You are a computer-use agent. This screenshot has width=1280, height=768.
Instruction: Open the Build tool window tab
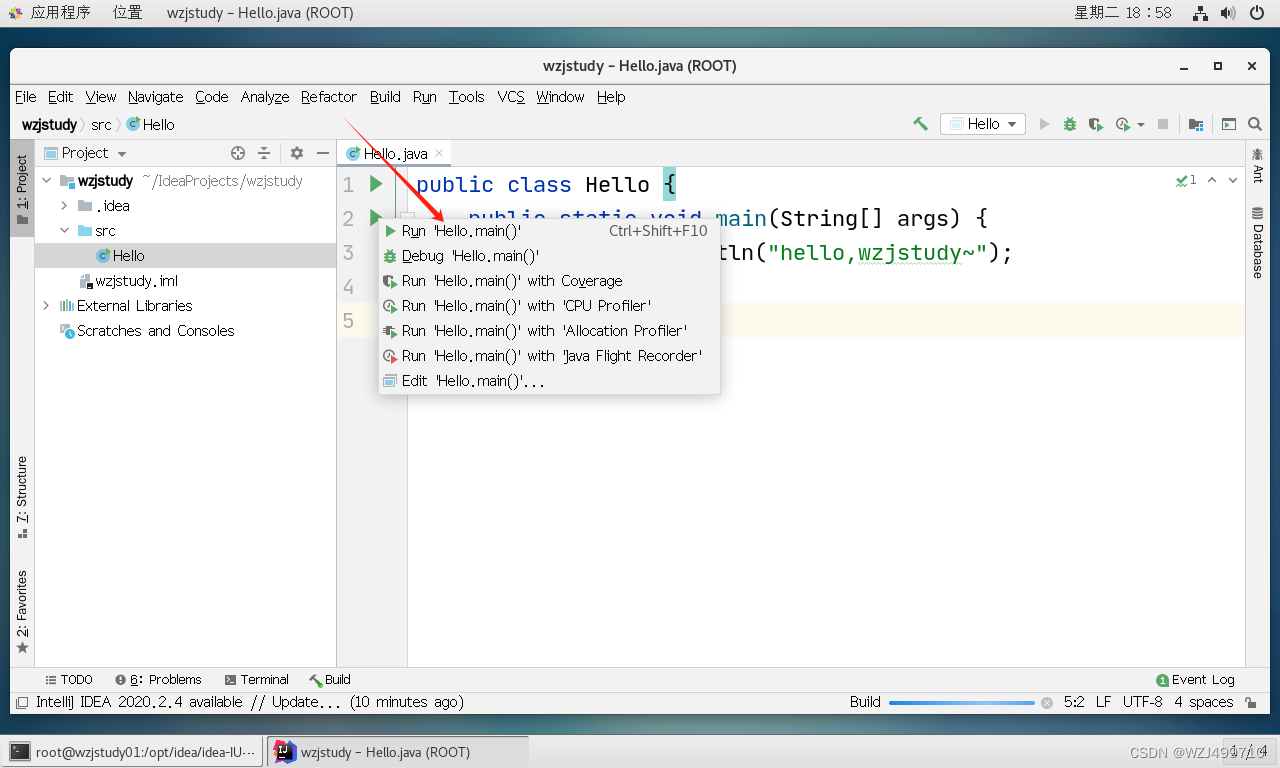pos(330,679)
